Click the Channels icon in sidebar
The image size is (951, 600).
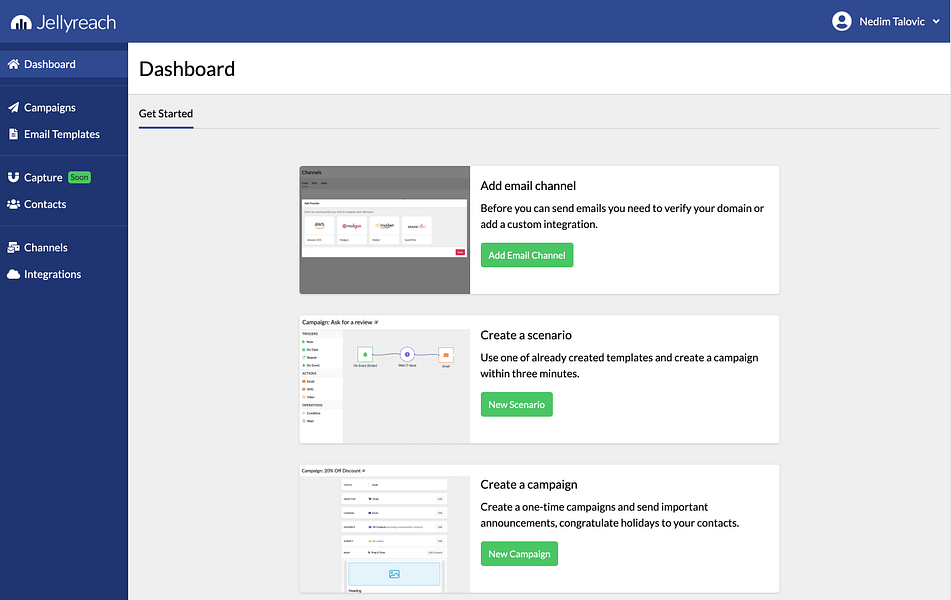13,248
